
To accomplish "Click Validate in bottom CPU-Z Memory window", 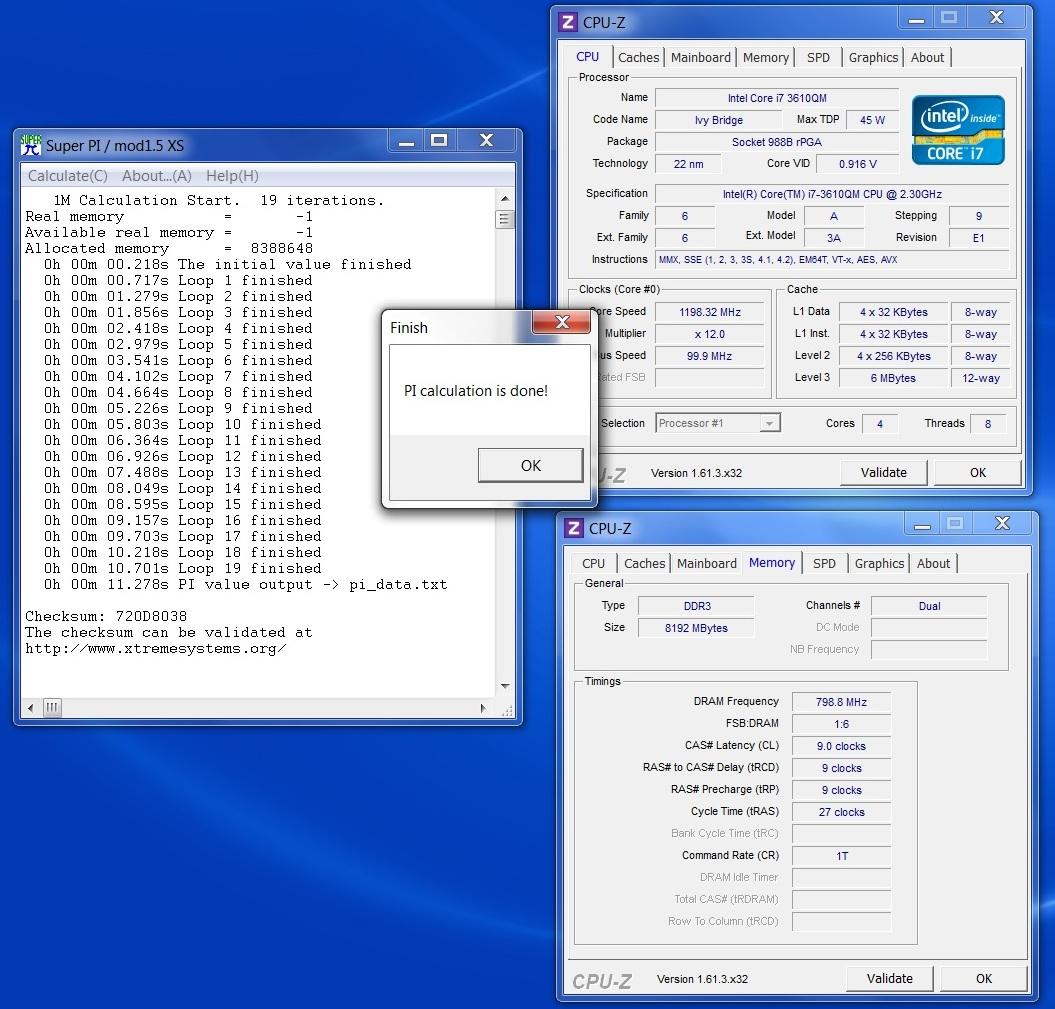I will tap(889, 978).
